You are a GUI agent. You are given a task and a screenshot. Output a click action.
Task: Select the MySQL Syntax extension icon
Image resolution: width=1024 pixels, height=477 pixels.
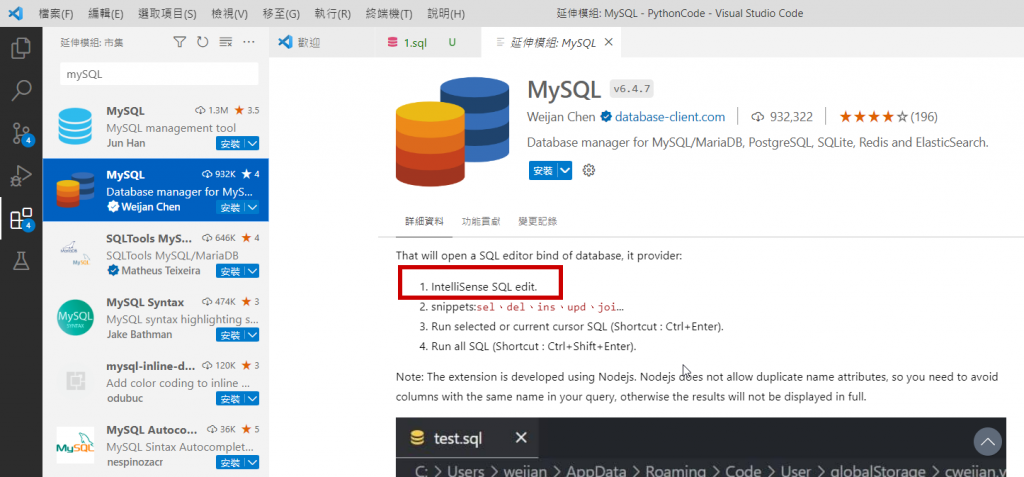coord(75,318)
